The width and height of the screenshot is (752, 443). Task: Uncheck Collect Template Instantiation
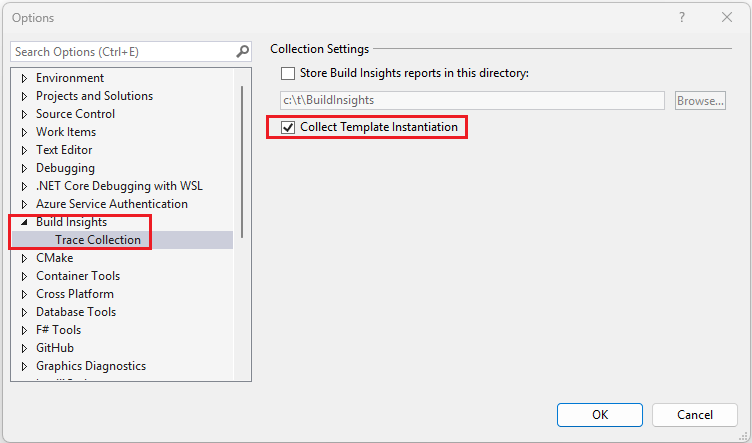(x=288, y=128)
